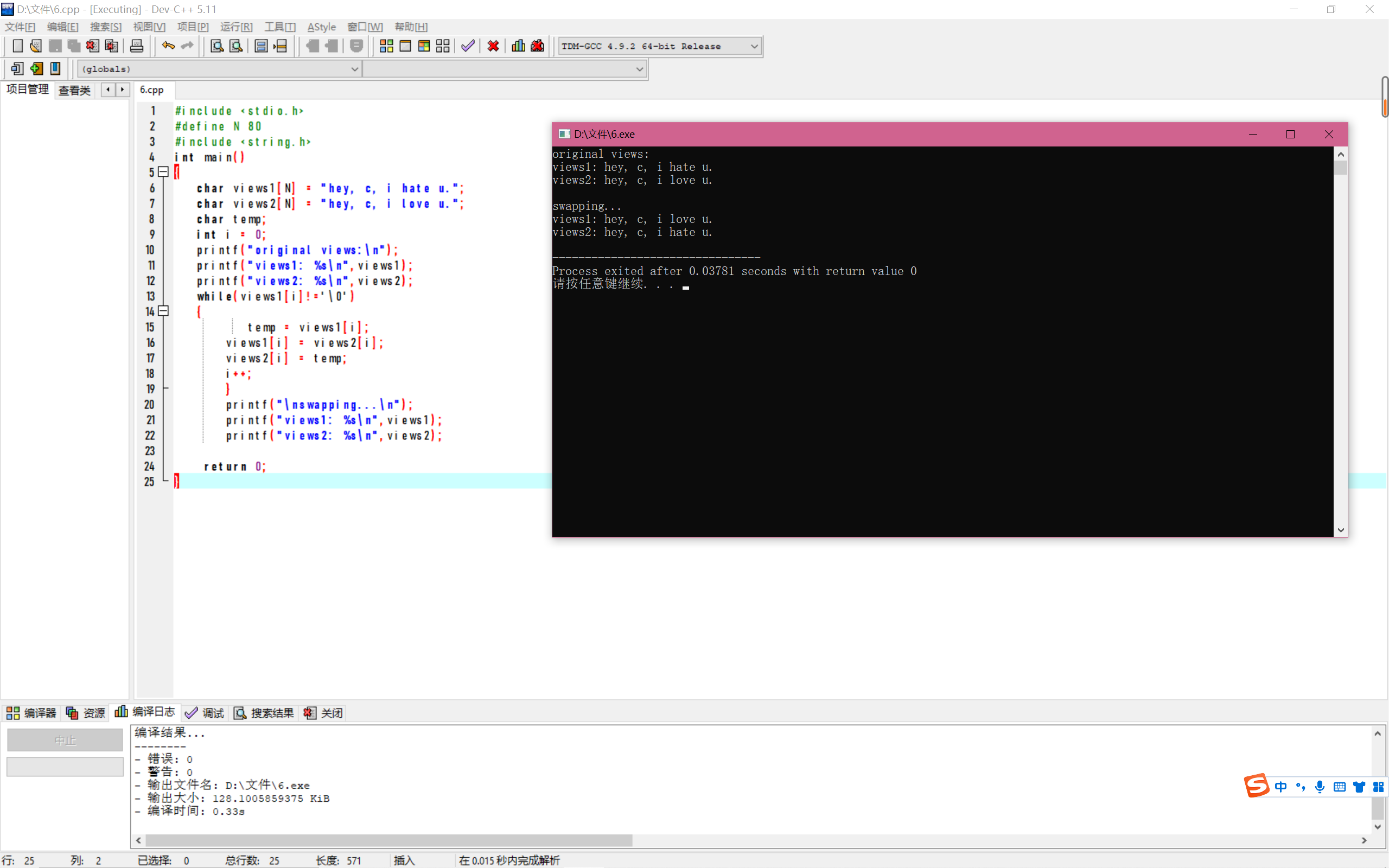Click the Undo arrow icon

click(x=168, y=46)
